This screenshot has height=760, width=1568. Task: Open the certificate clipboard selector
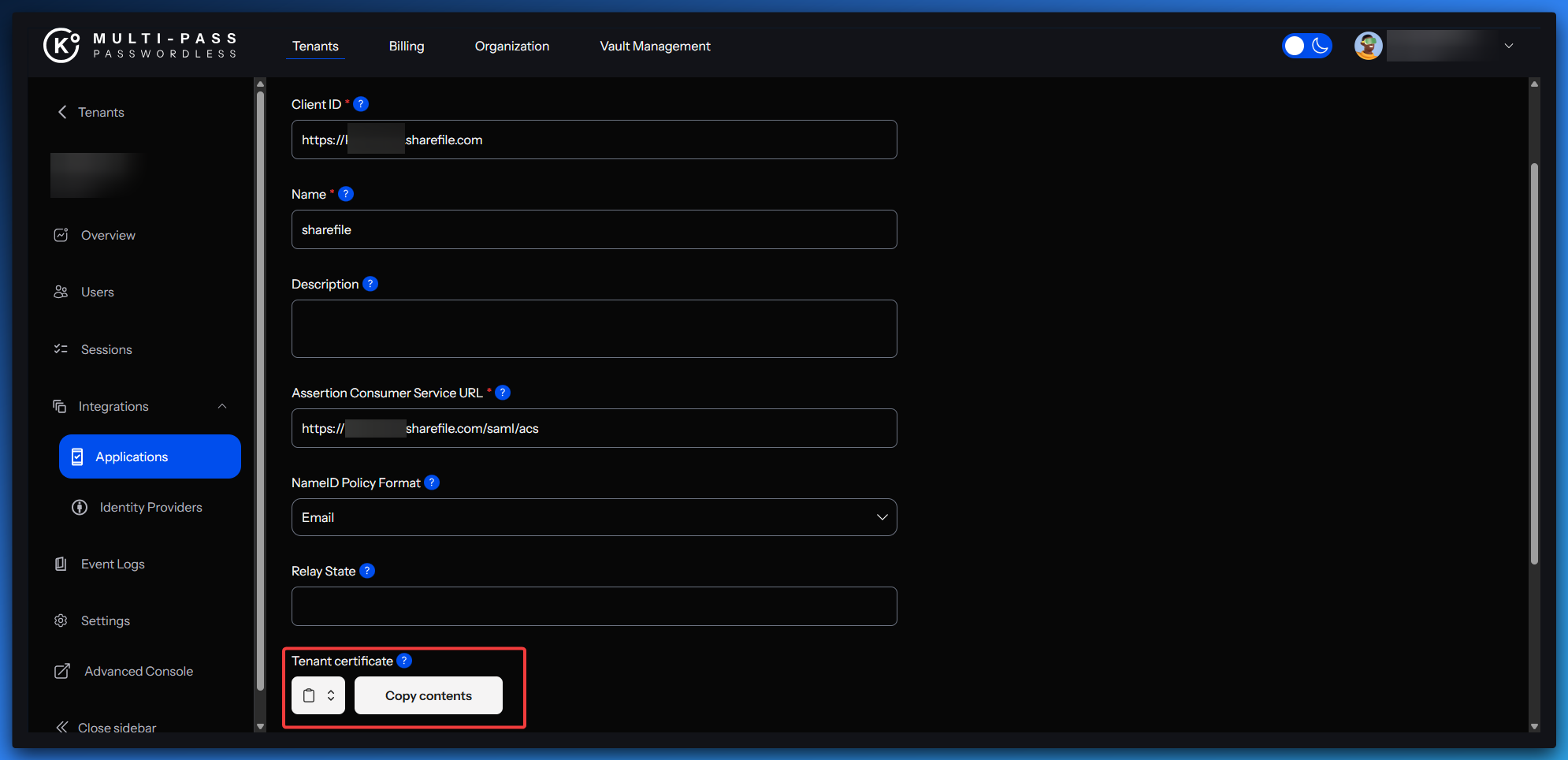tap(318, 695)
